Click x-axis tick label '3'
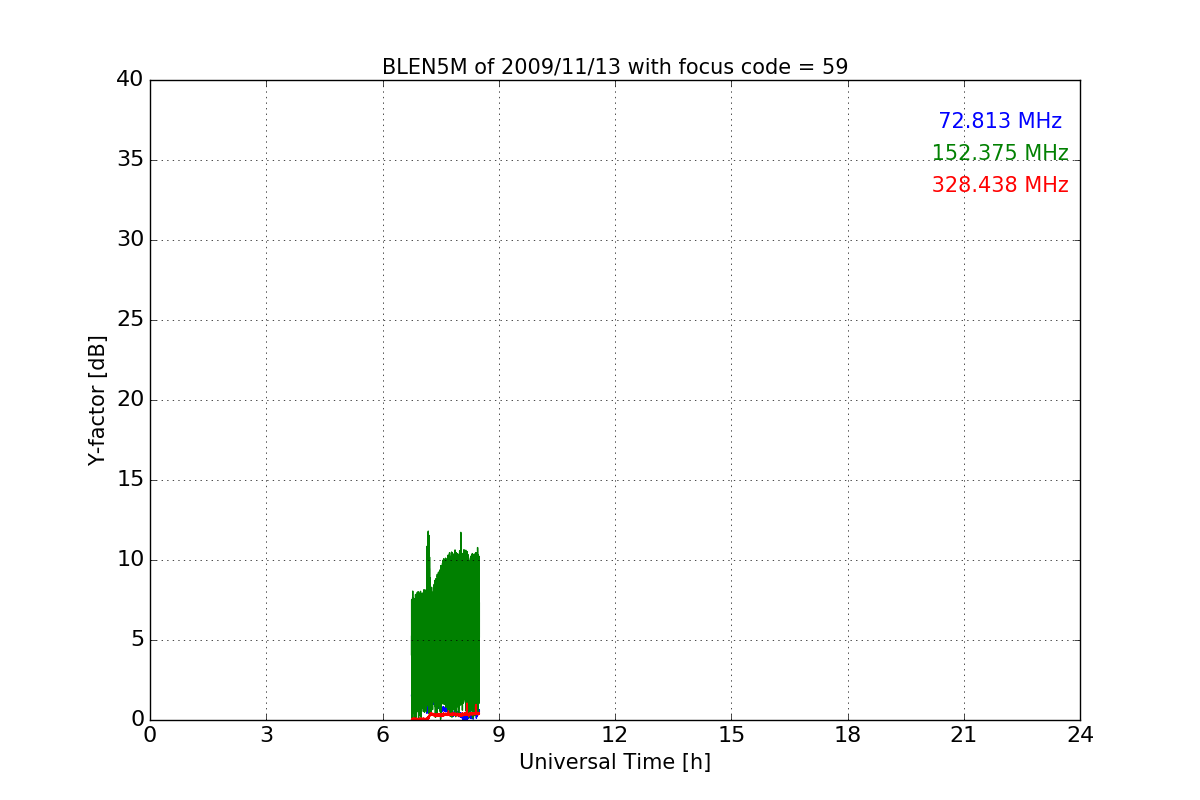1200x800 pixels. [x=266, y=735]
